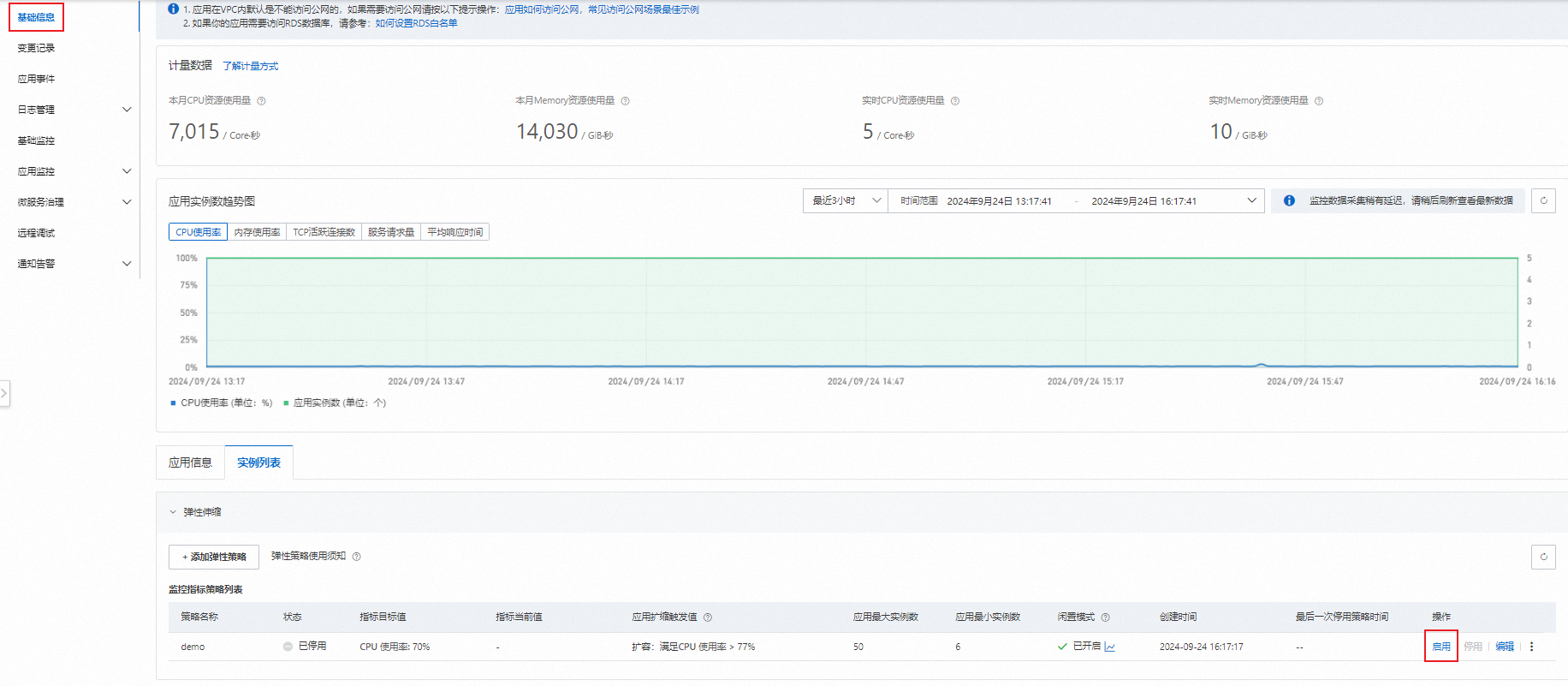Image resolution: width=1568 pixels, height=686 pixels.
Task: Click the info icon in the VPC notice
Action: 174,9
